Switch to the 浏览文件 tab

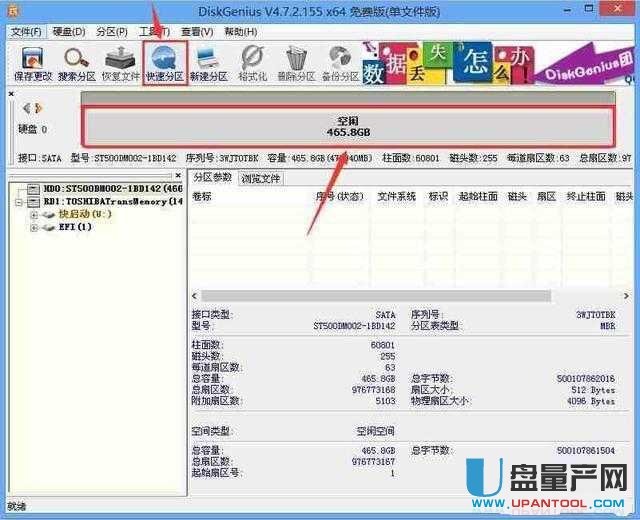(x=260, y=178)
